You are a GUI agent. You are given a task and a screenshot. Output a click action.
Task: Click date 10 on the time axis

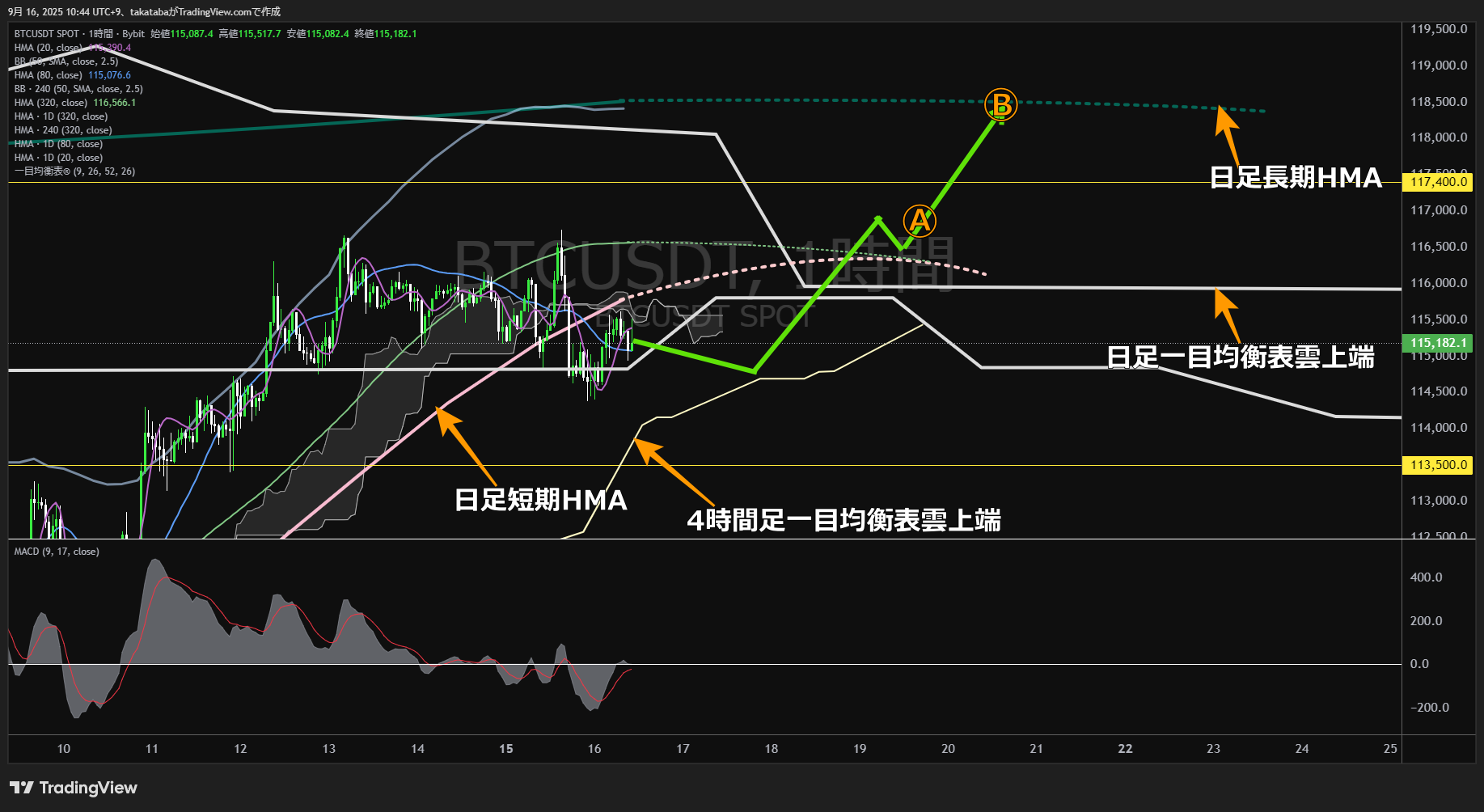(64, 749)
